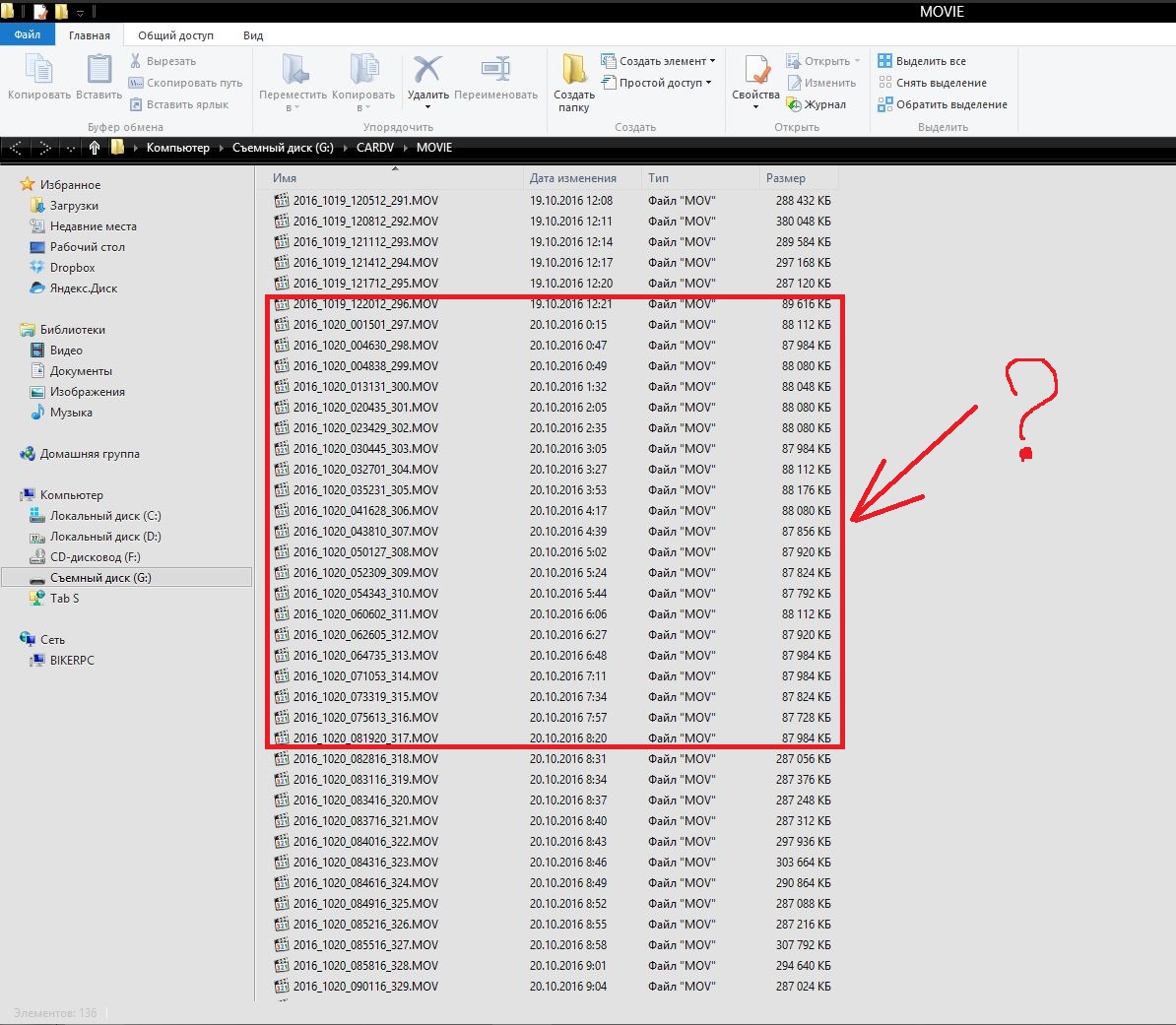Open Dropbox in the favorites sidebar
This screenshot has width=1176, height=1025.
tap(72, 268)
